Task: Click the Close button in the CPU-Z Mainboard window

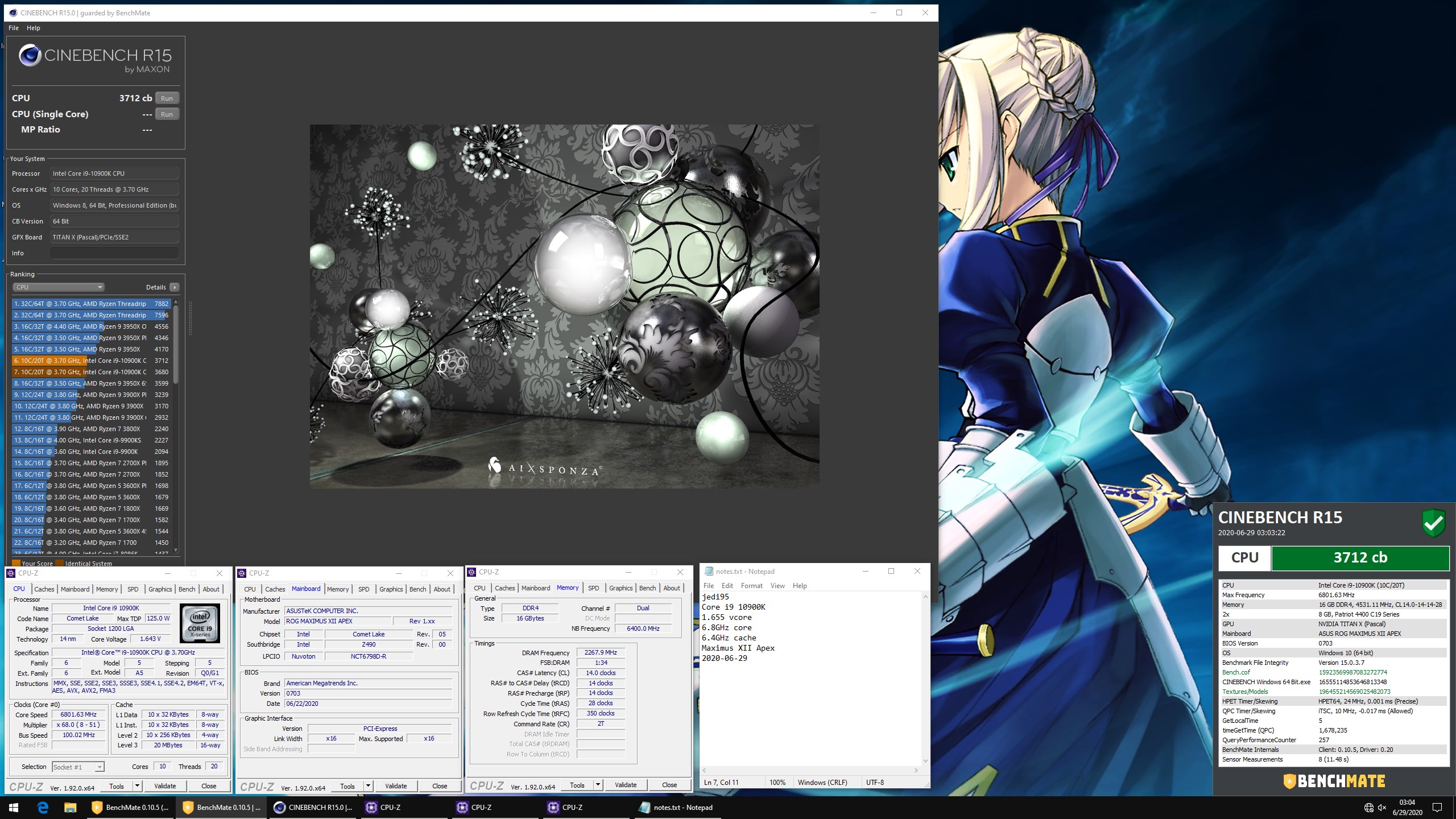Action: coord(440,786)
